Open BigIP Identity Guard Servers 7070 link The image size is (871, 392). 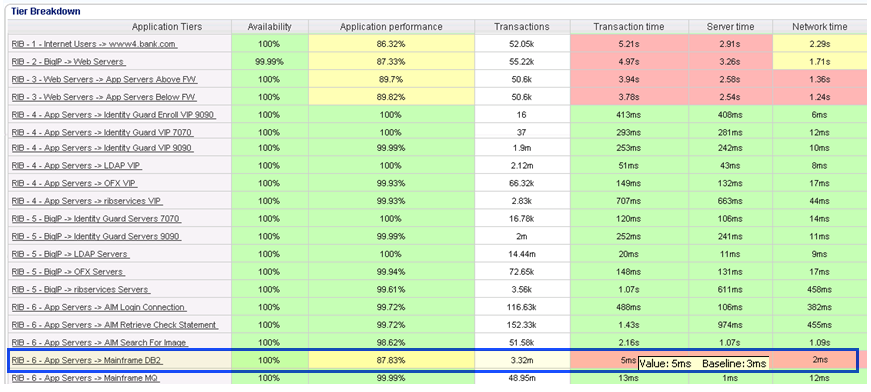pos(96,219)
